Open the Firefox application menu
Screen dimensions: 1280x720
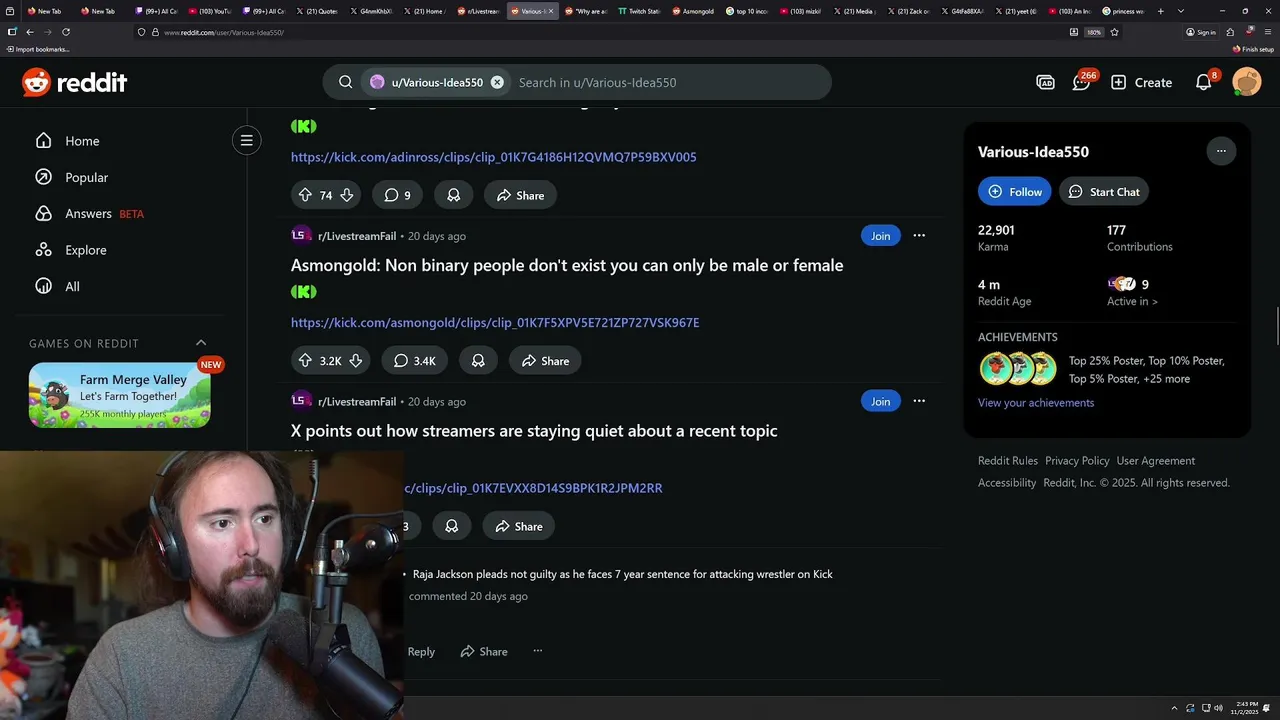pyautogui.click(x=1267, y=32)
